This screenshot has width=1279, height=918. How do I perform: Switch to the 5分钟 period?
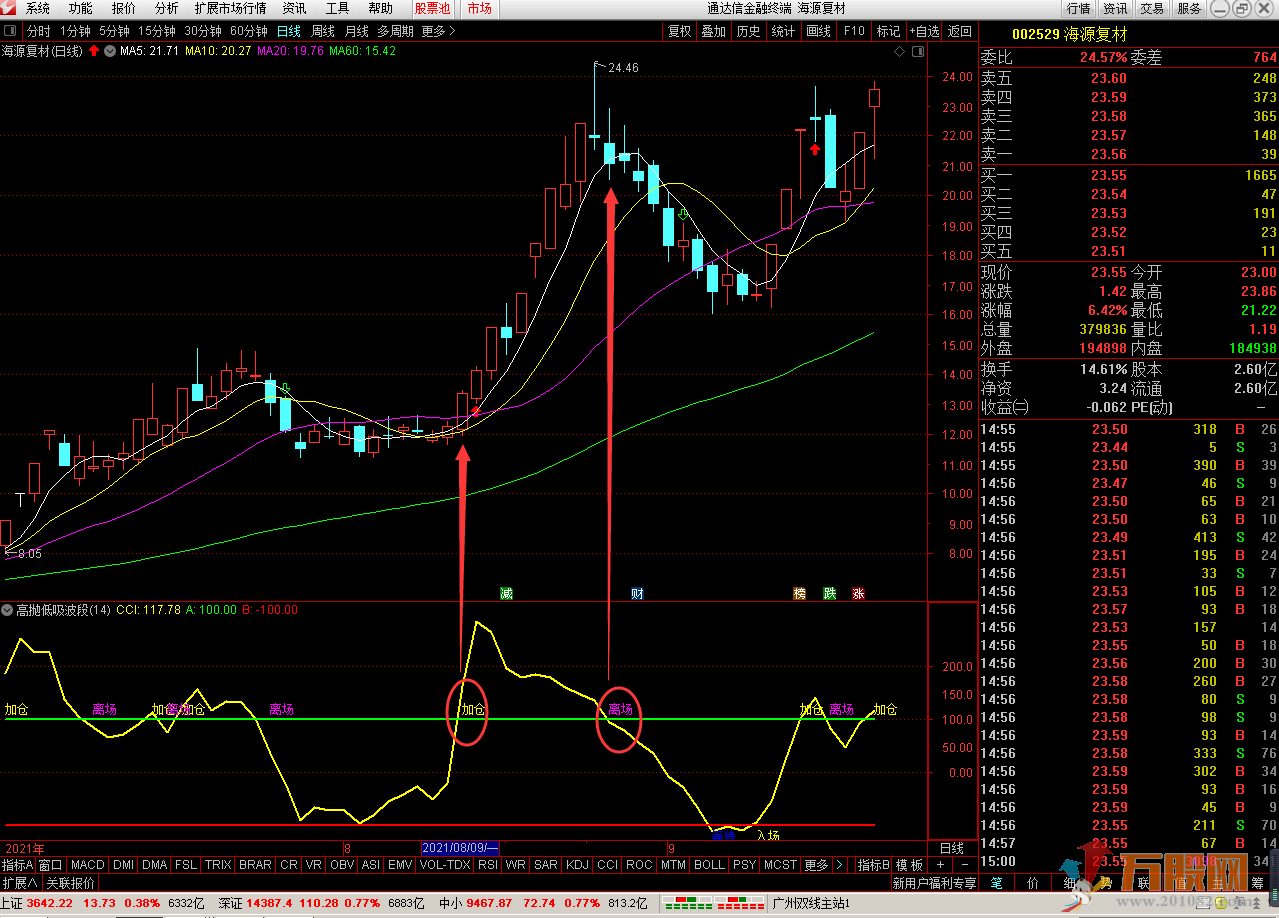[115, 31]
